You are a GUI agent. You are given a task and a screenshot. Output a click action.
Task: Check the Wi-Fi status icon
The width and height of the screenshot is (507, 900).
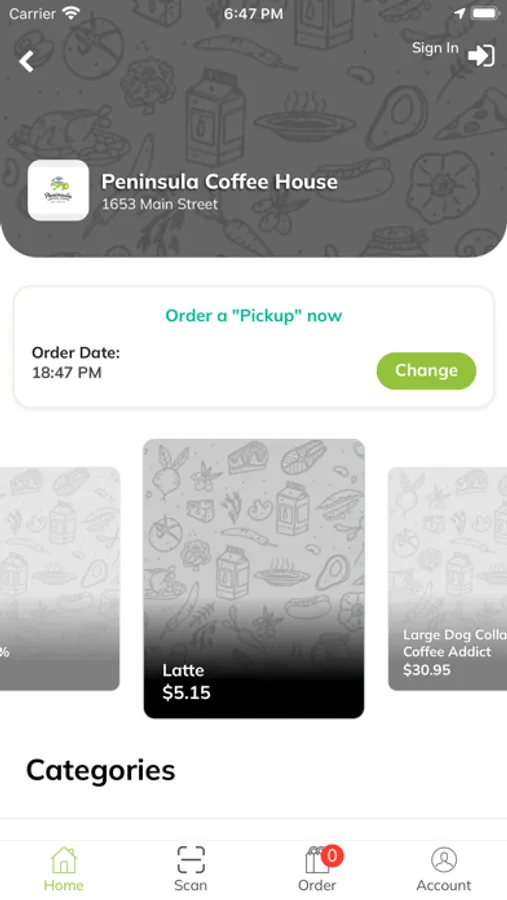click(x=71, y=14)
